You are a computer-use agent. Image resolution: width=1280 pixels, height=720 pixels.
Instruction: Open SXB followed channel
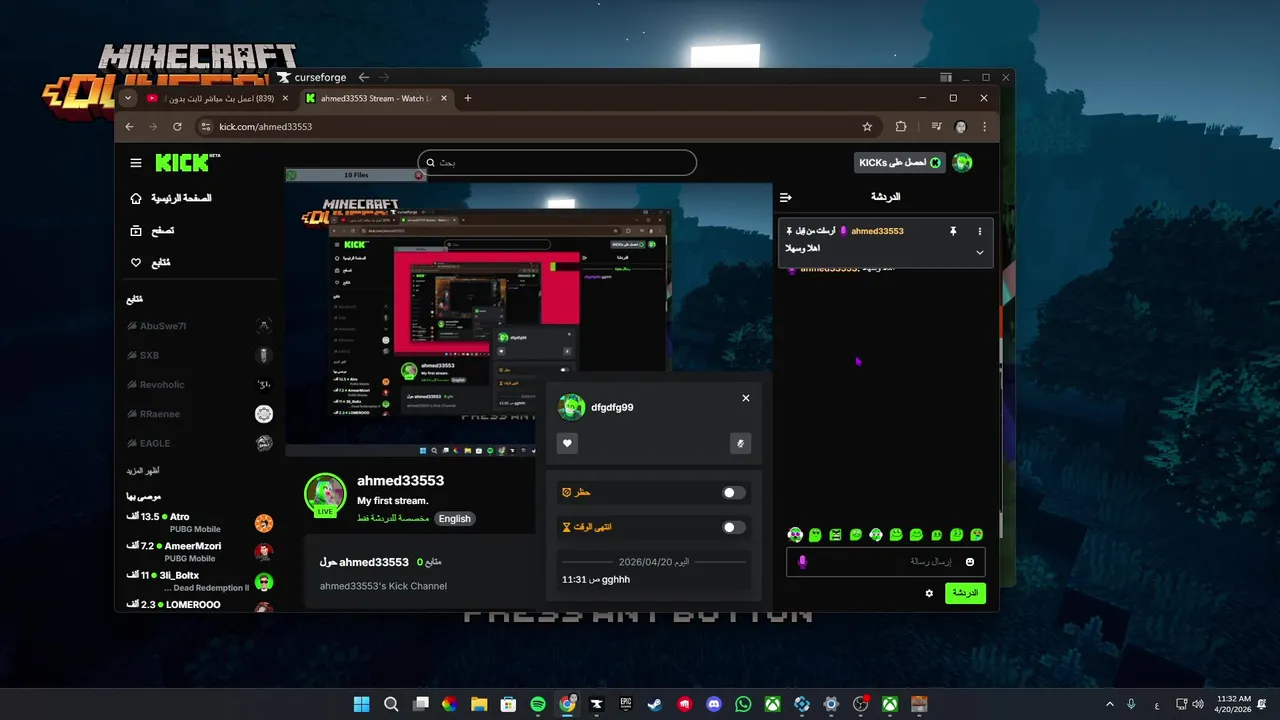tap(200, 355)
